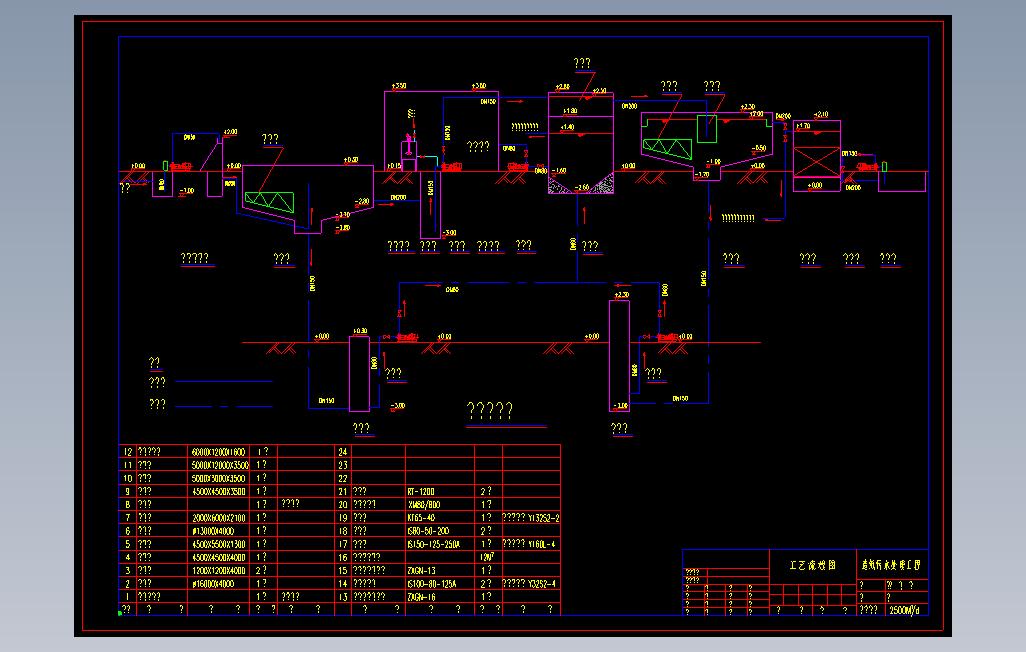Select the 4500X4500X4000 dimension in row 4
1026x652 pixels.
pyautogui.click(x=219, y=558)
